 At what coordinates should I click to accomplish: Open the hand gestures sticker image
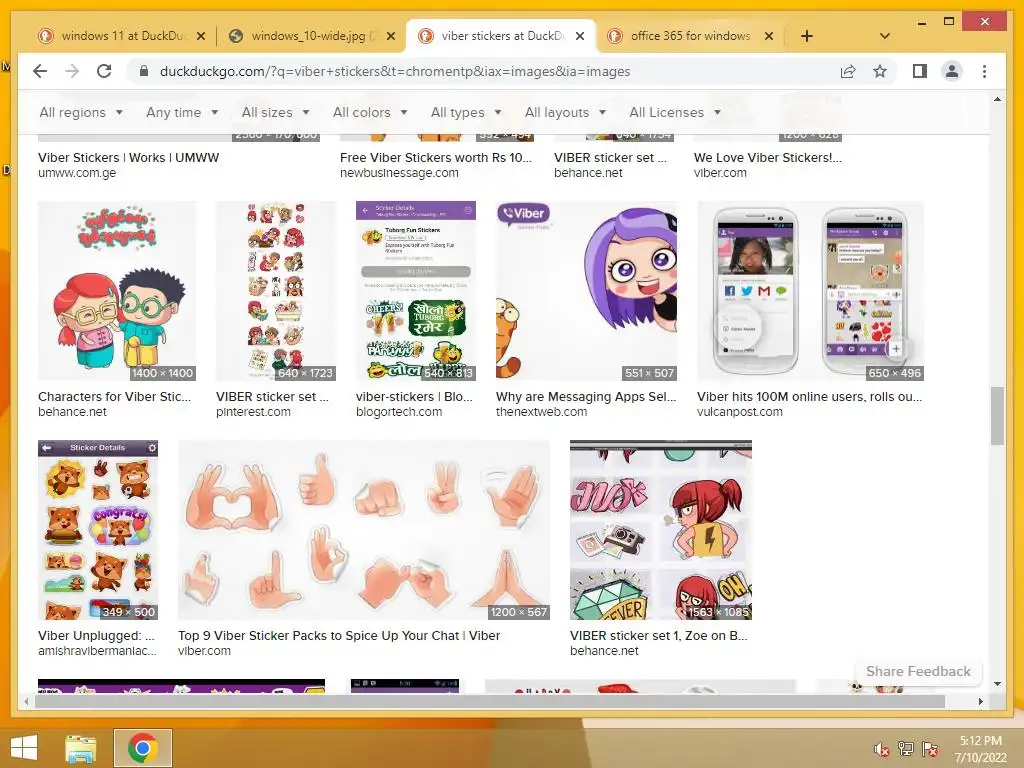(x=364, y=530)
